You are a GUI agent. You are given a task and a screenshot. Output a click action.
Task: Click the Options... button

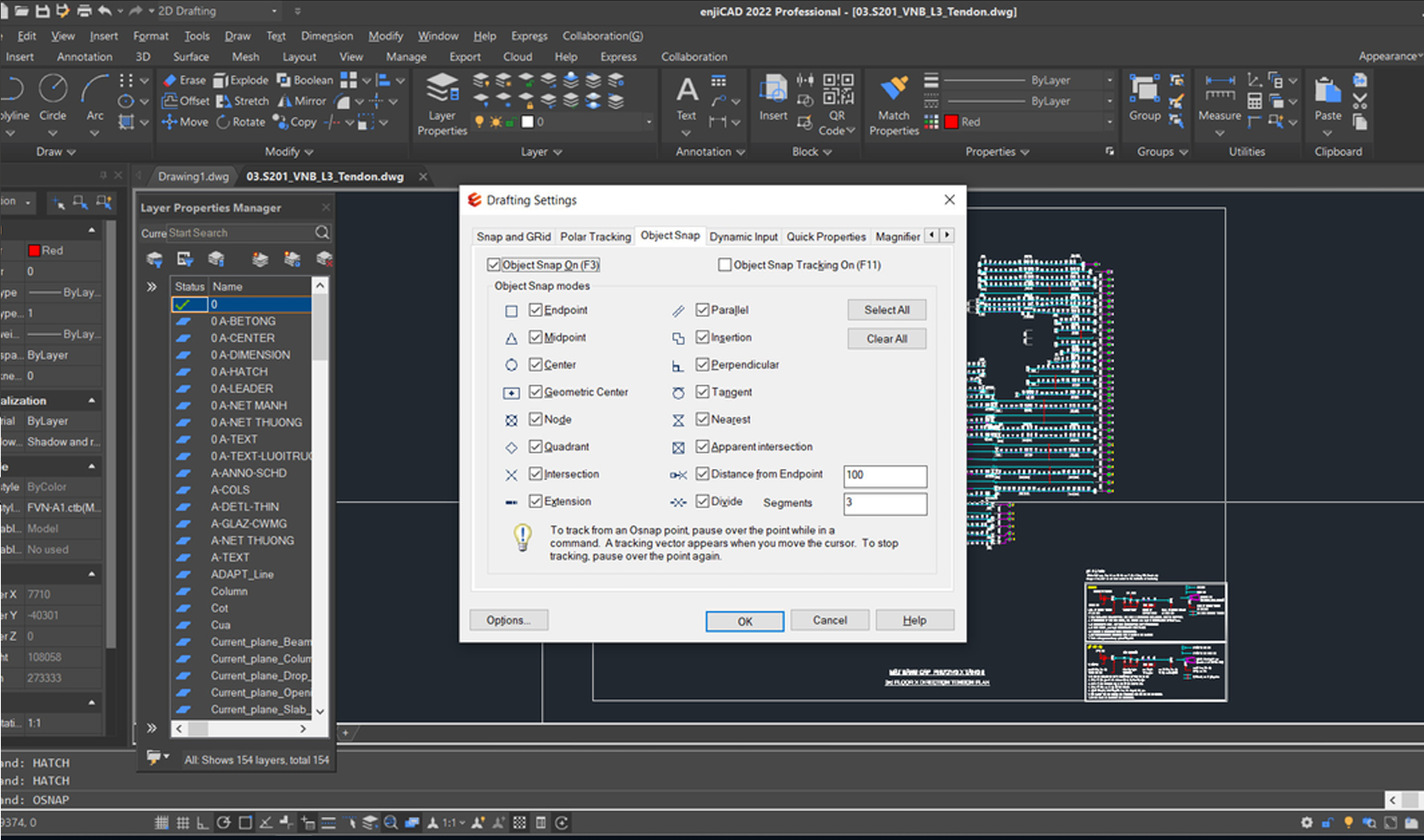(508, 620)
